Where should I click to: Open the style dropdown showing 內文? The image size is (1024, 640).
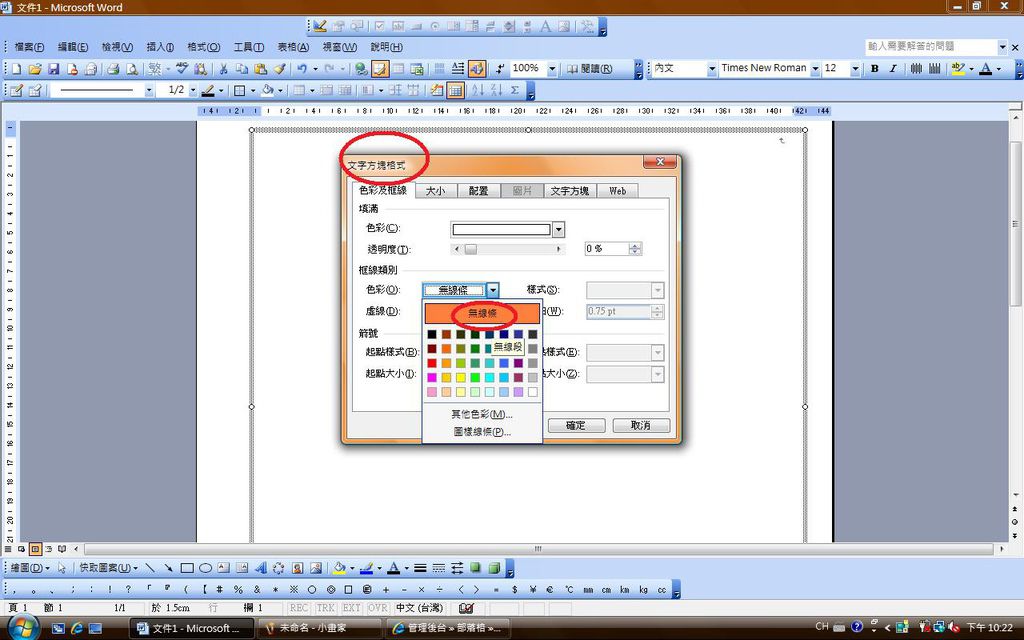point(712,69)
